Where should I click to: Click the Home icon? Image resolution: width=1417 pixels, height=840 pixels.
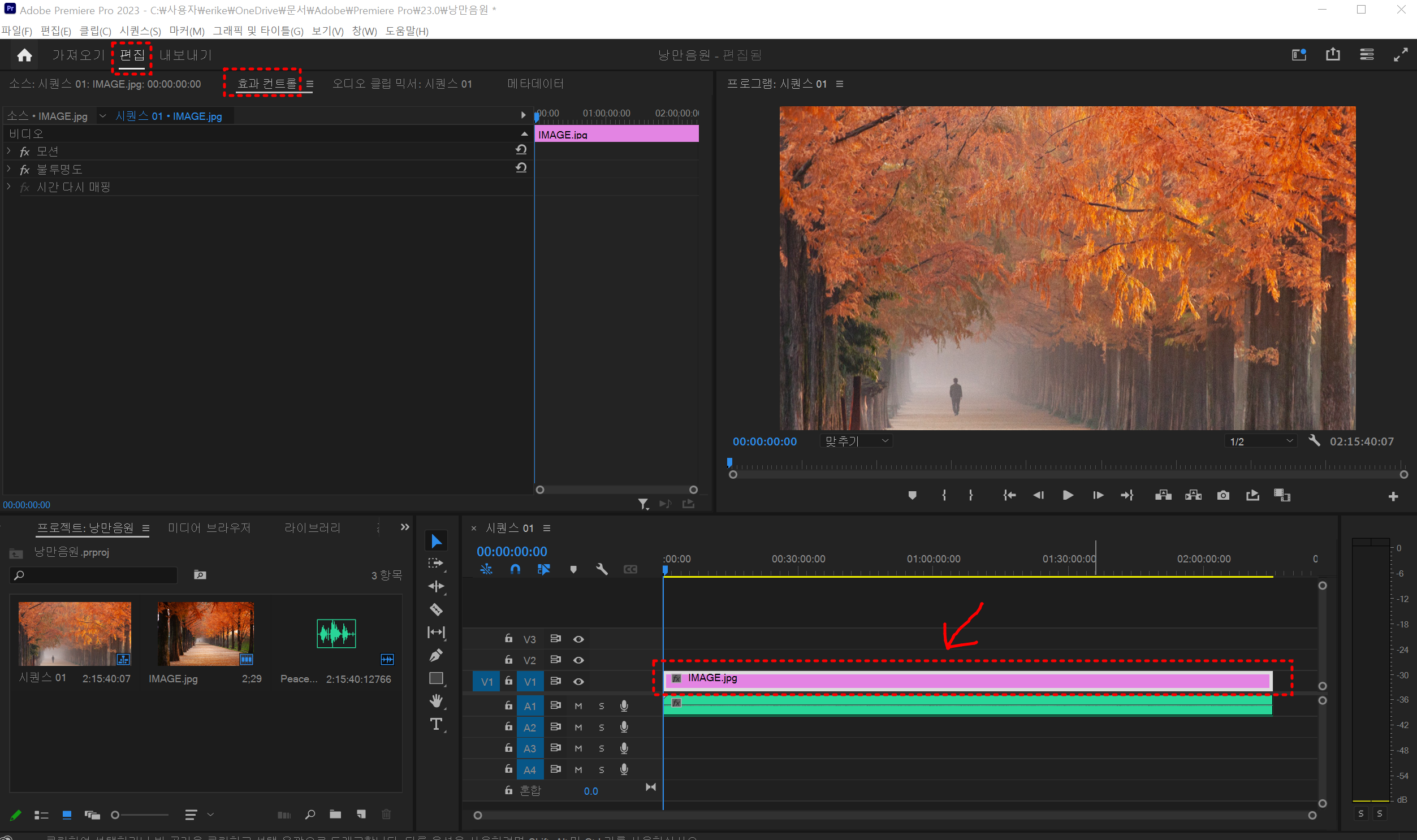click(x=24, y=55)
